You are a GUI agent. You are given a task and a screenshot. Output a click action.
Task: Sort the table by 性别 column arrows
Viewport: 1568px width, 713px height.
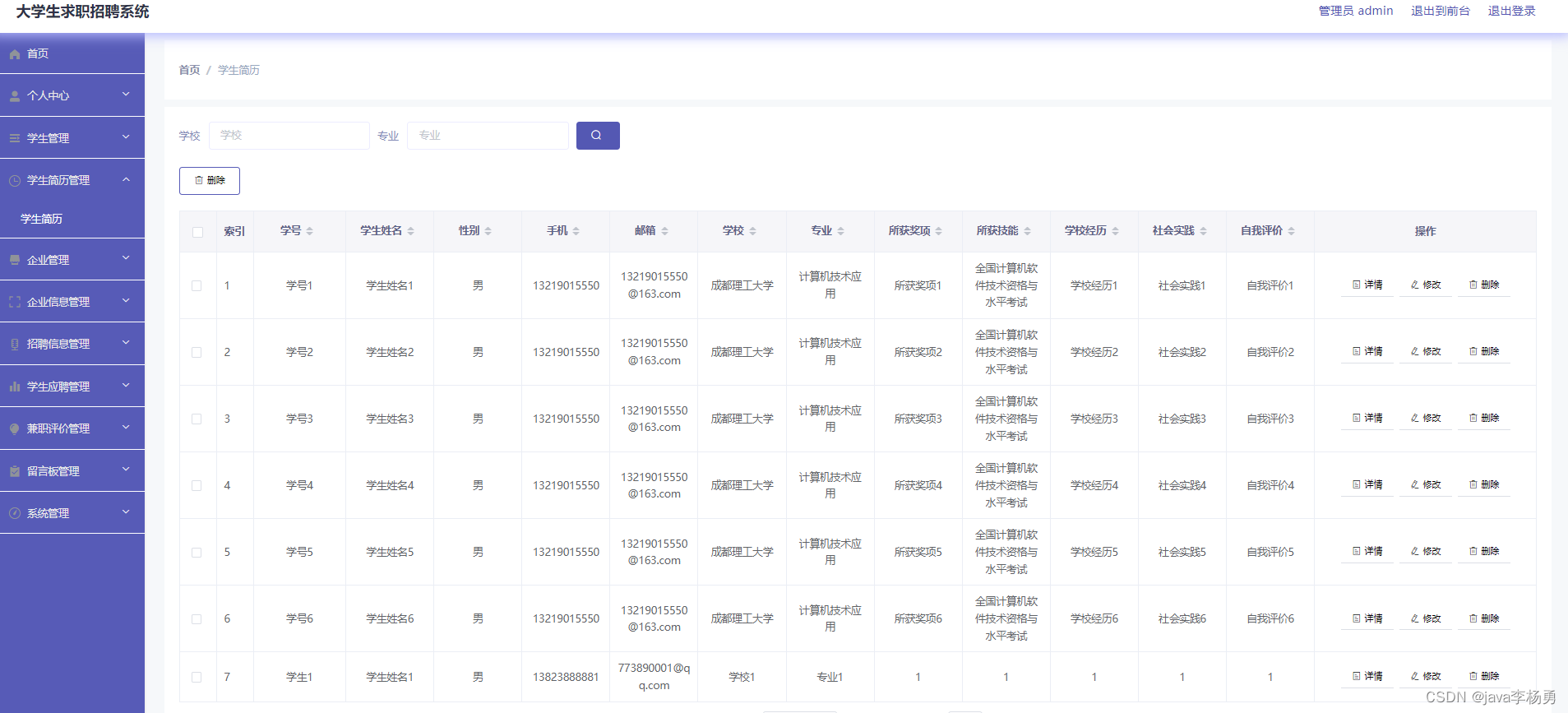point(488,231)
